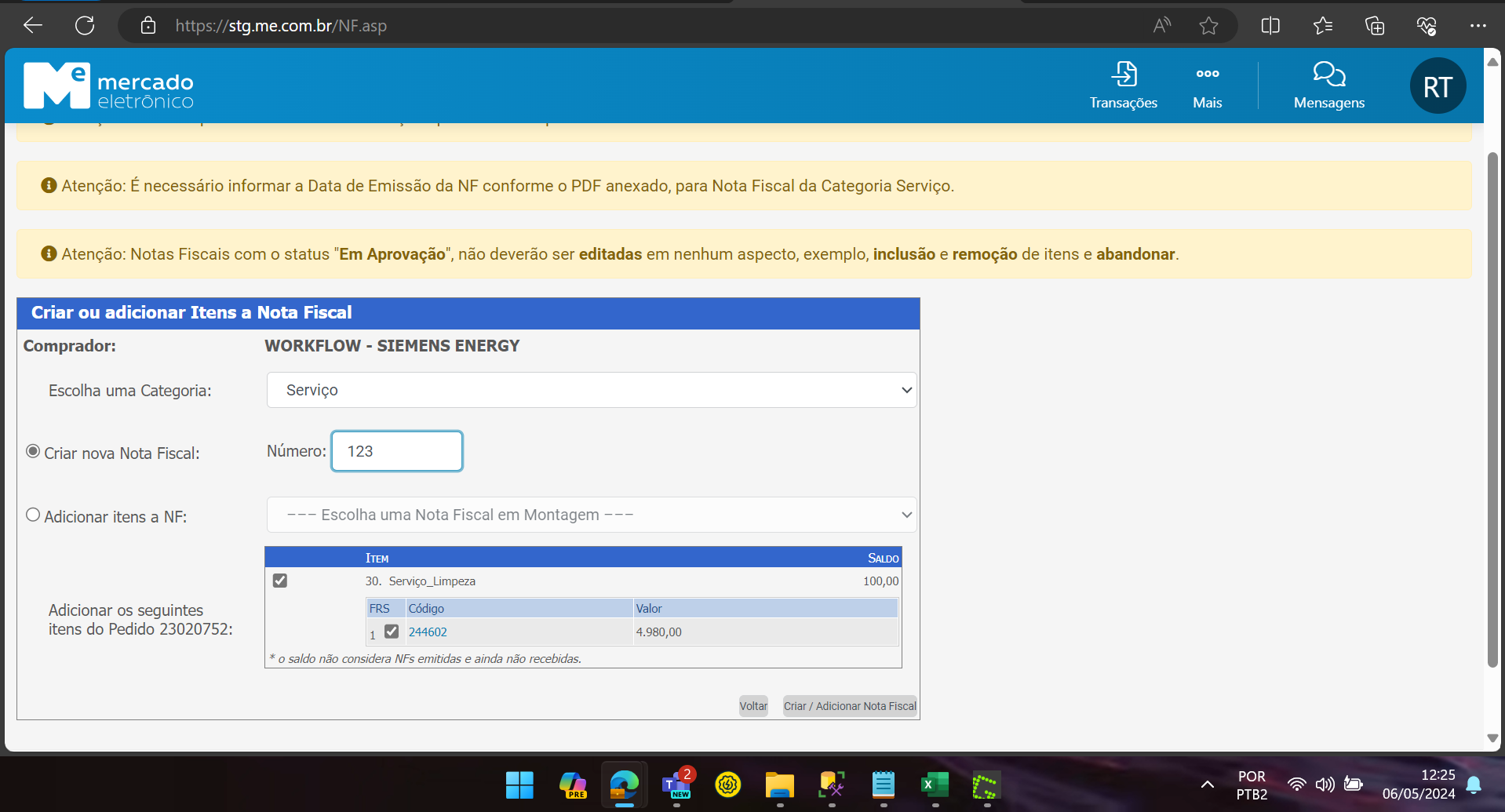
Task: Click the Serviço_Limpeza item text
Action: click(x=432, y=581)
